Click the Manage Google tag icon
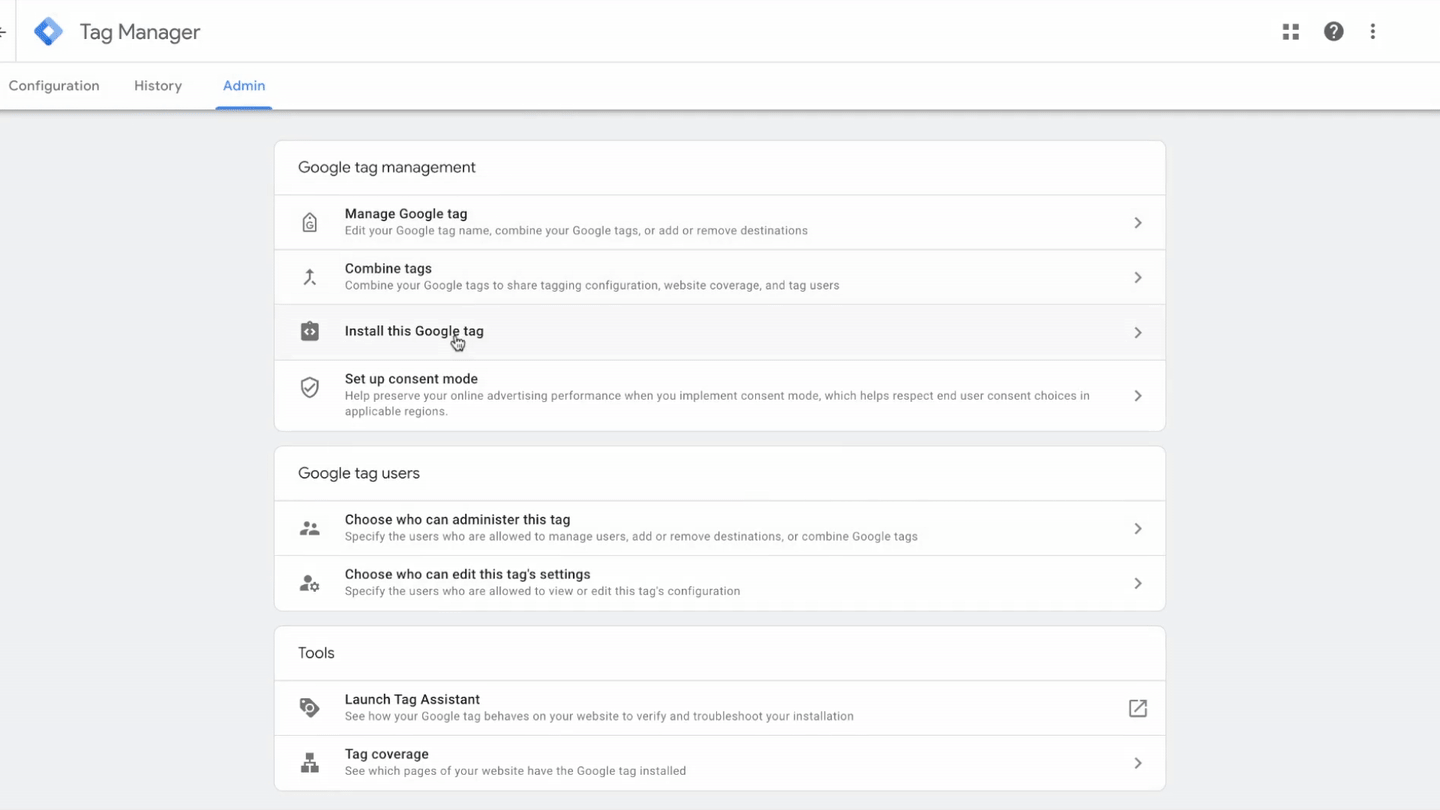This screenshot has height=810, width=1440. pyautogui.click(x=310, y=222)
